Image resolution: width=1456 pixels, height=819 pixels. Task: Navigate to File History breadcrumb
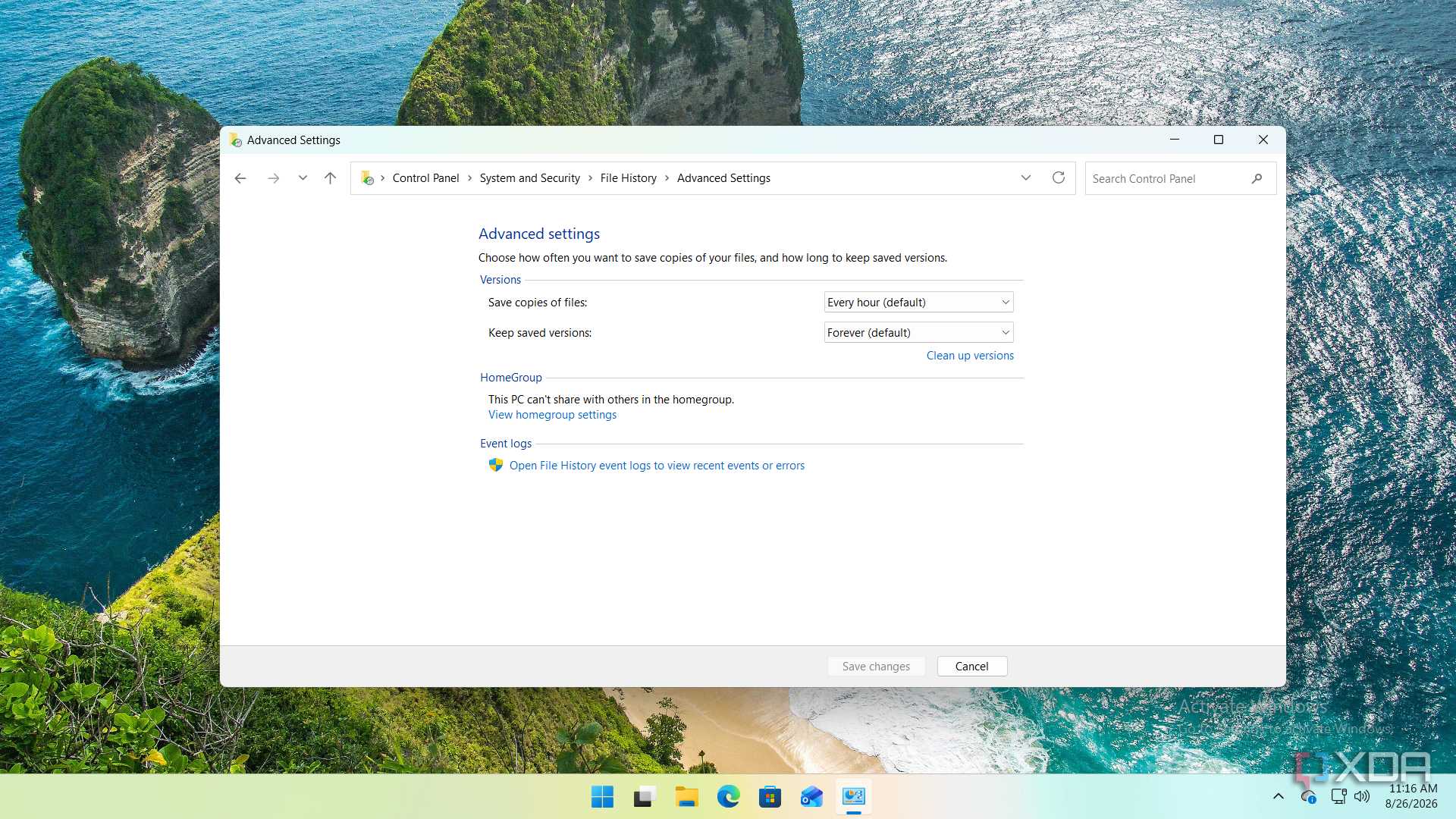pyautogui.click(x=628, y=178)
